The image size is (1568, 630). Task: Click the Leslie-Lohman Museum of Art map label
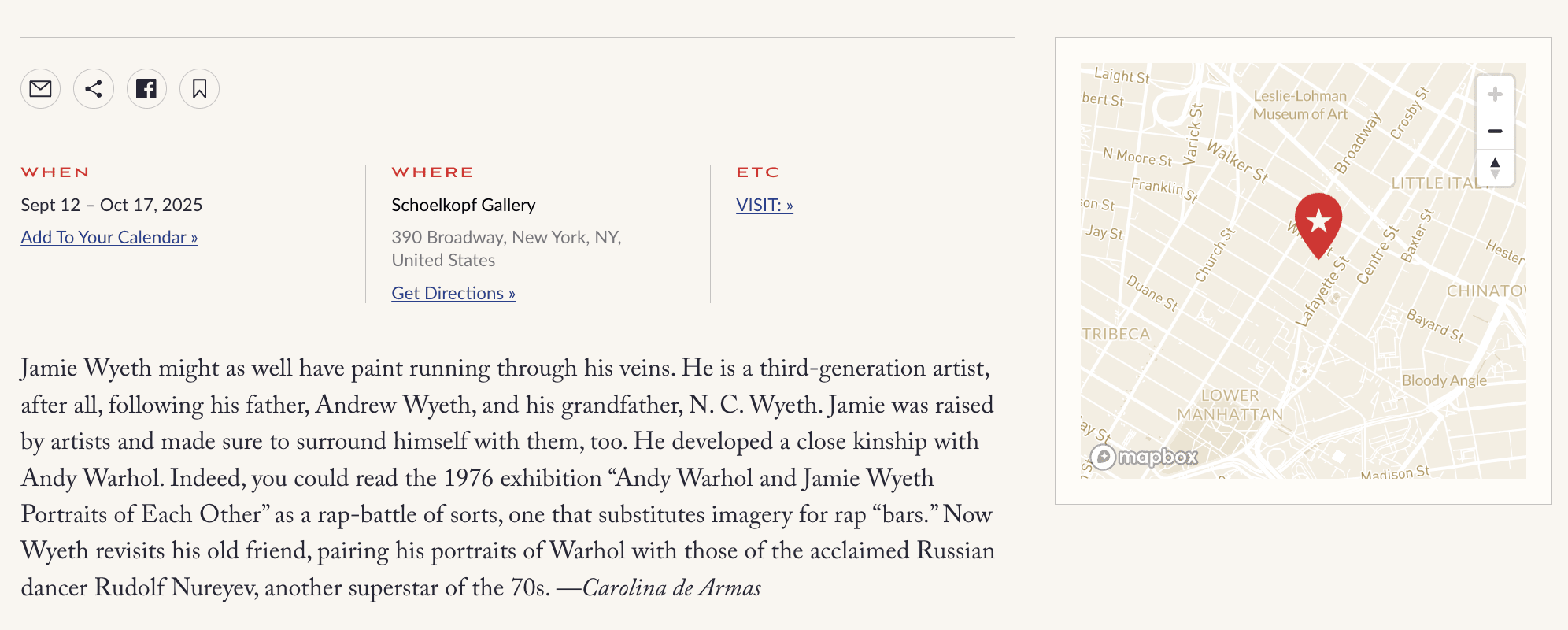tap(1300, 105)
